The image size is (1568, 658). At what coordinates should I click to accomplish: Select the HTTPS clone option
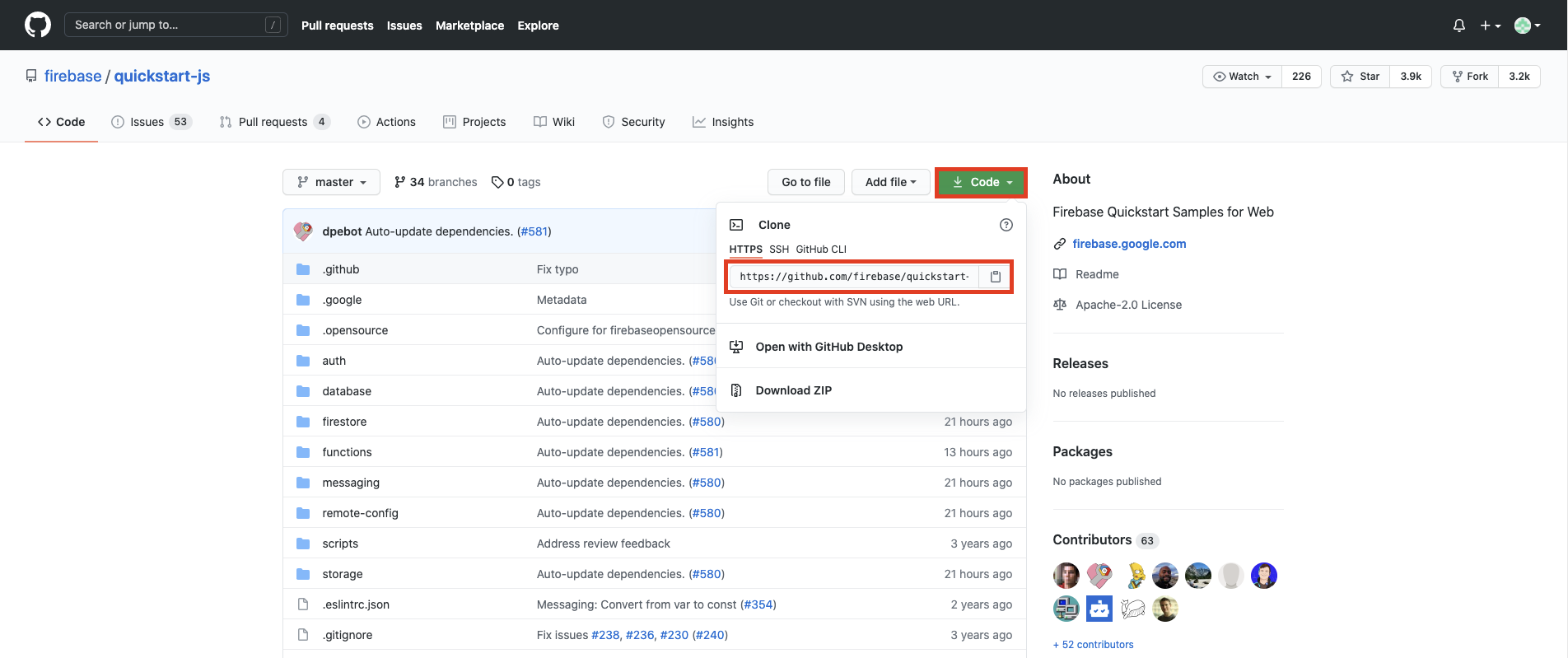tap(746, 250)
